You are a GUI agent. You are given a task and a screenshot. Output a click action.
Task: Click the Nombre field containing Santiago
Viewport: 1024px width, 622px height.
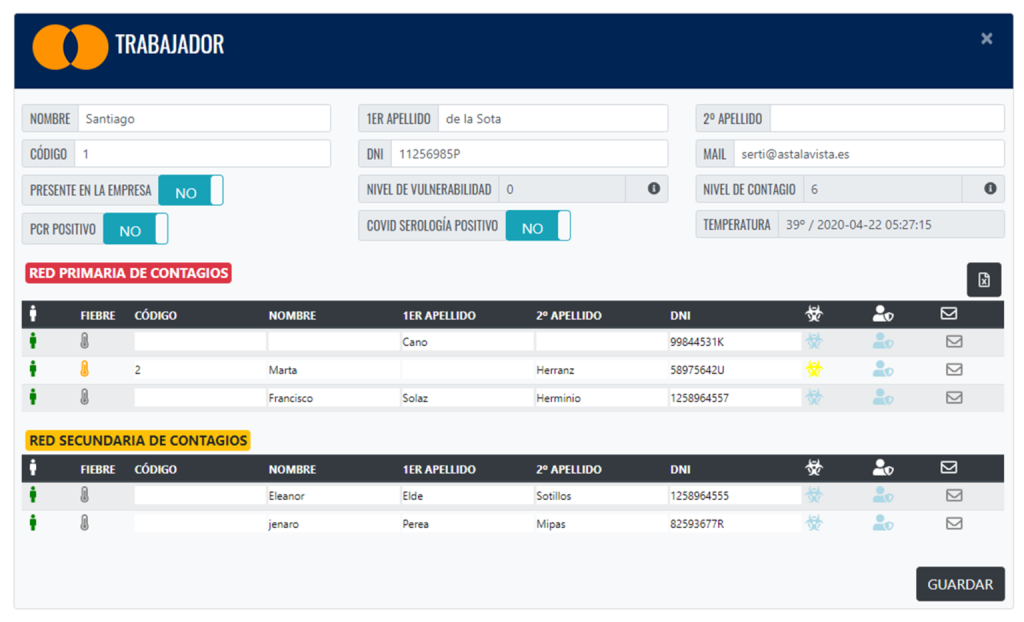(x=203, y=119)
